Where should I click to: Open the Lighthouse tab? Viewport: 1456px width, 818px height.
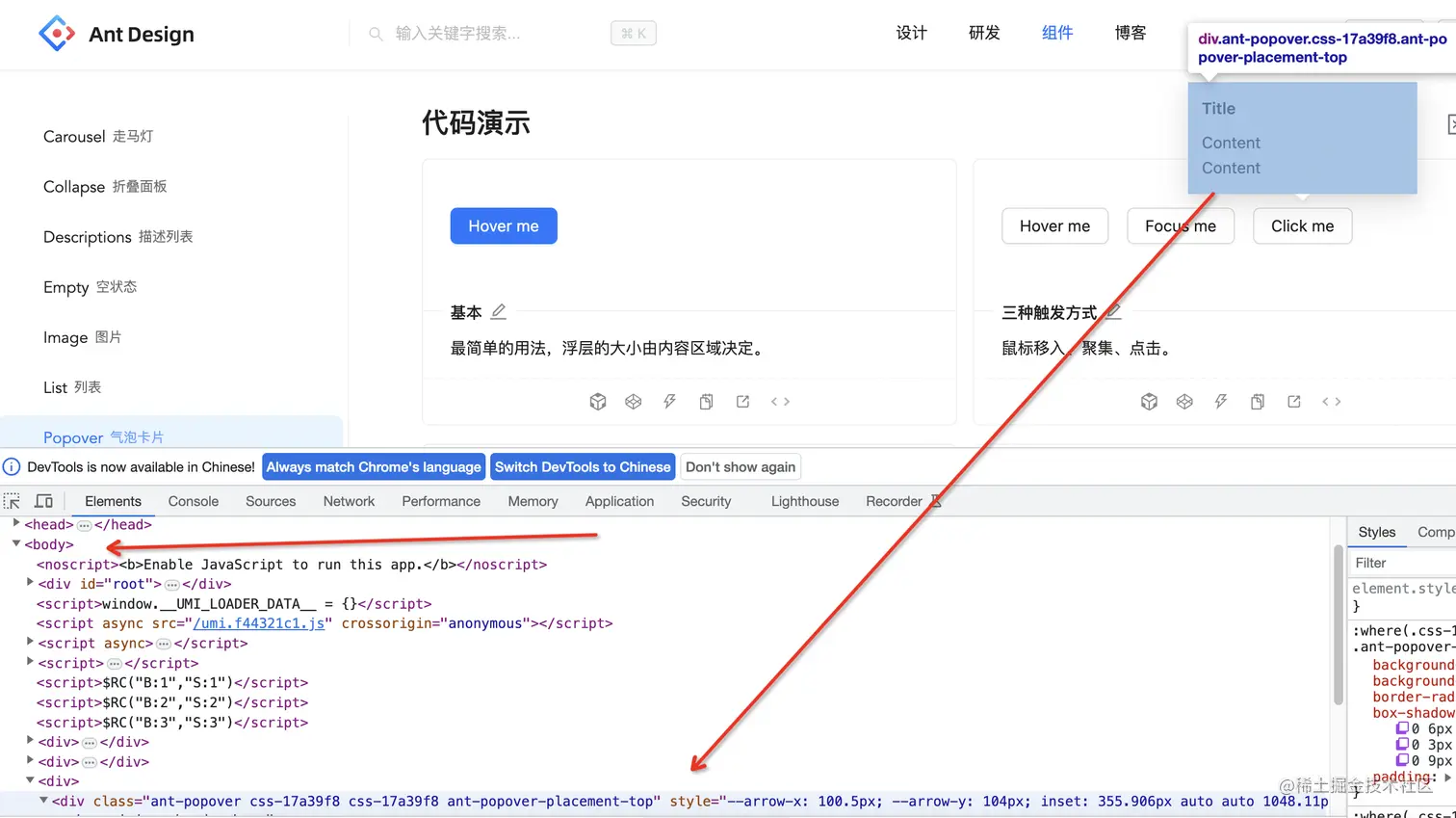[x=805, y=501]
